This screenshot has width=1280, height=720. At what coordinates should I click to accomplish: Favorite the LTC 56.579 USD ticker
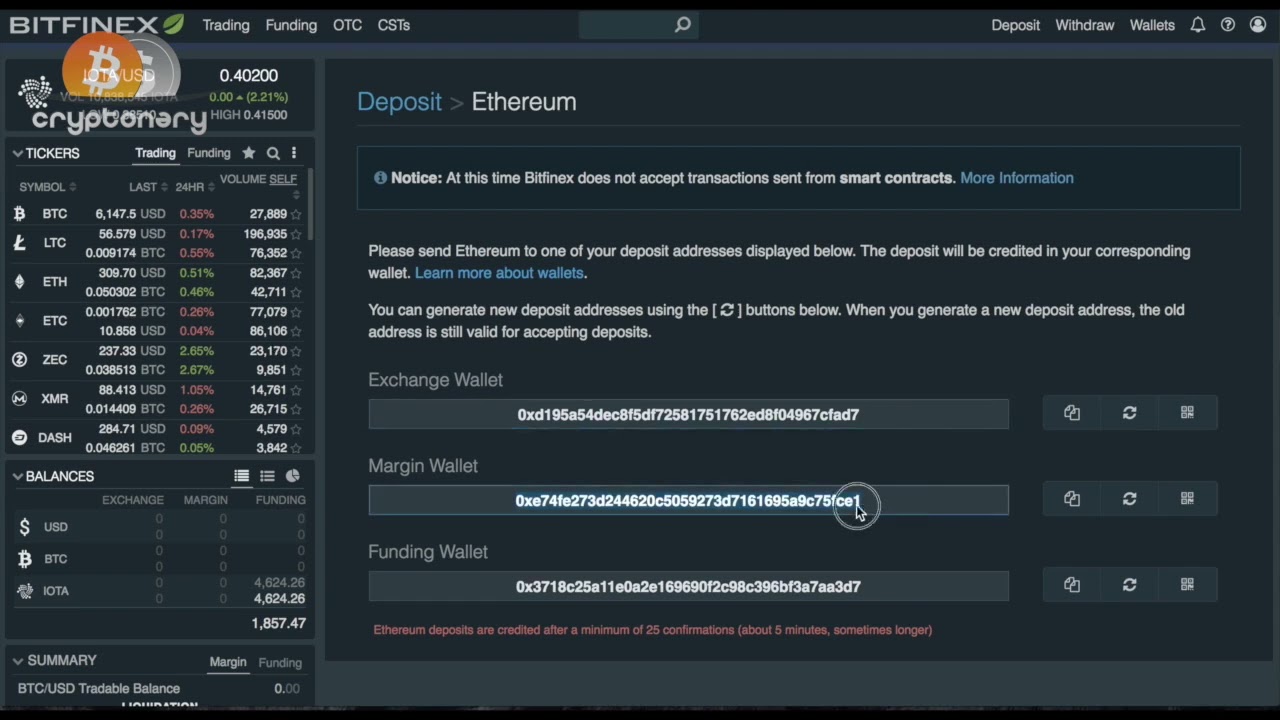296,234
